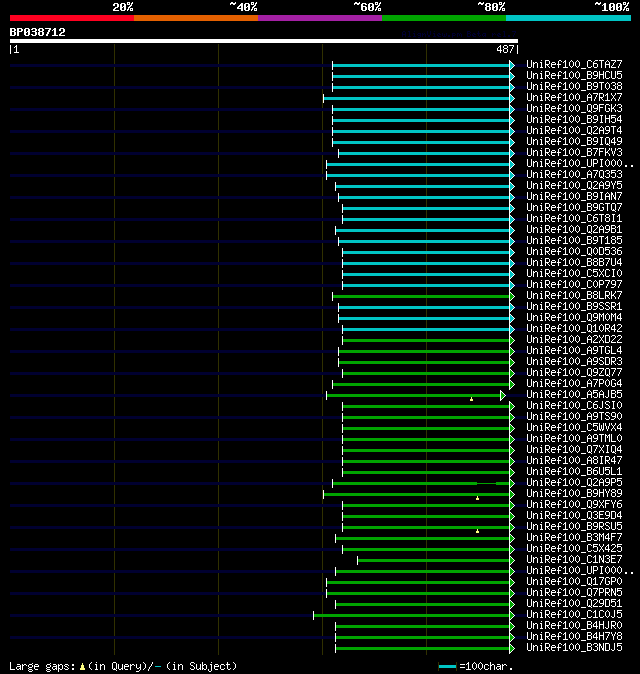Select the UniRef100_Q0D536 label

574,251
